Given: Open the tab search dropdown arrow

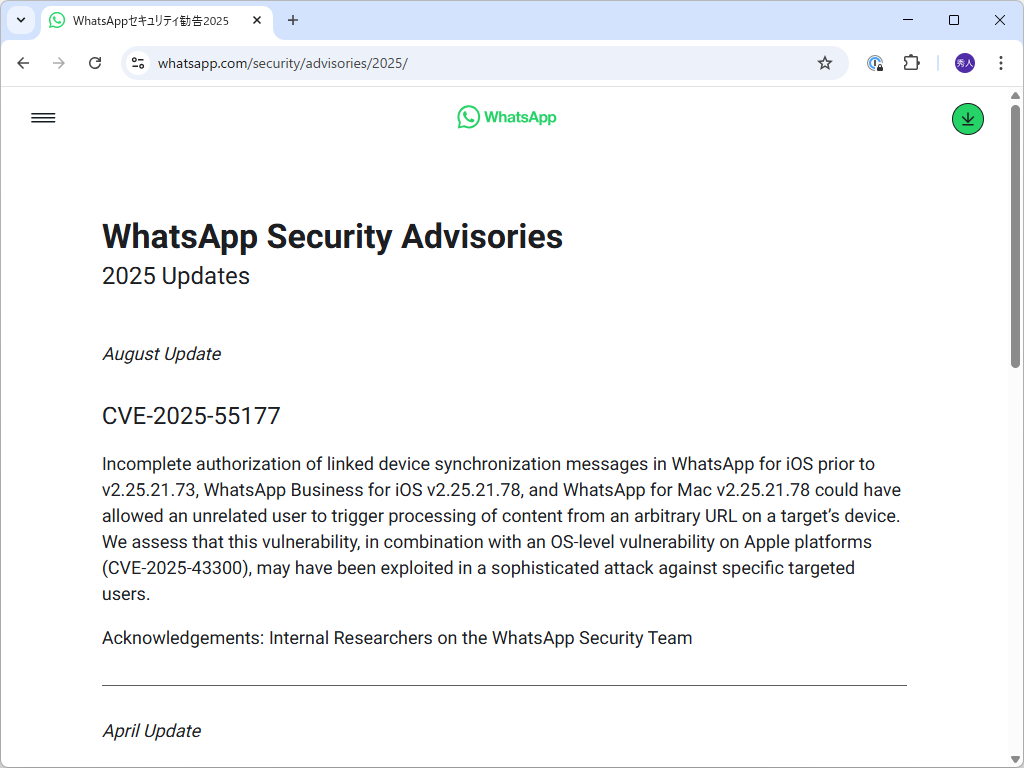Looking at the screenshot, I should click(x=20, y=20).
